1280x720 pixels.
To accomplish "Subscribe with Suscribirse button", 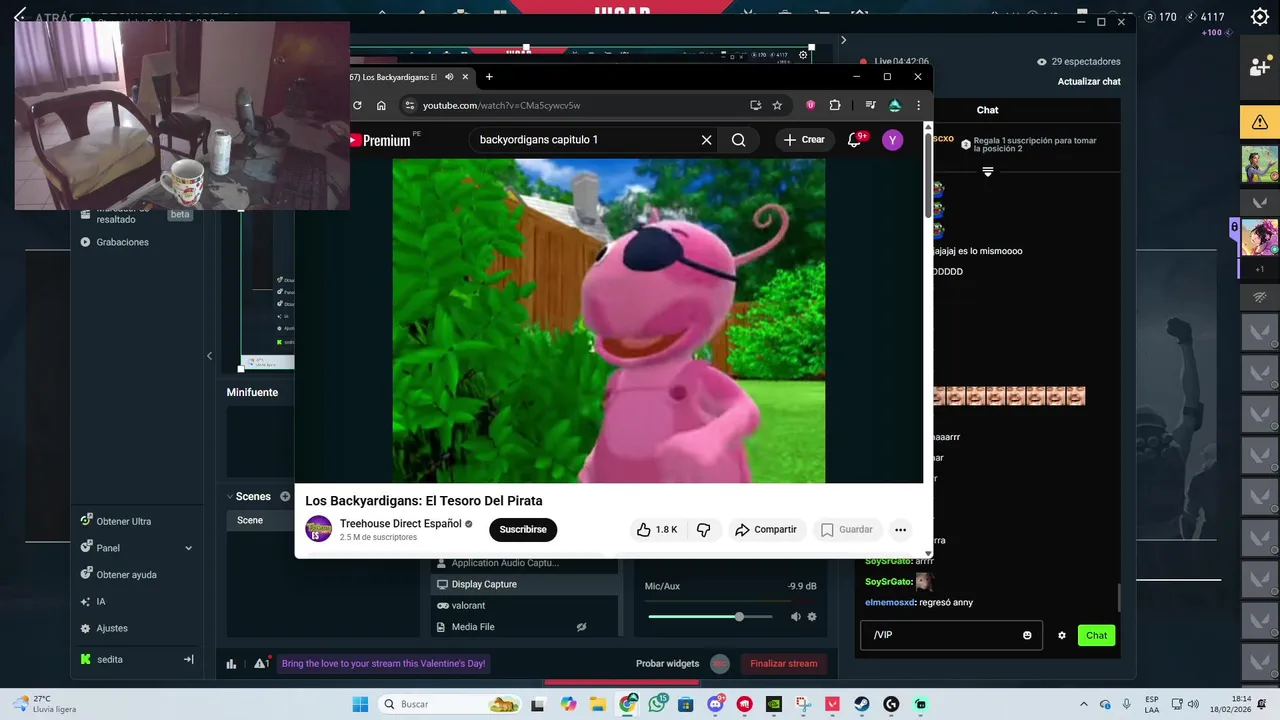I will 523,530.
